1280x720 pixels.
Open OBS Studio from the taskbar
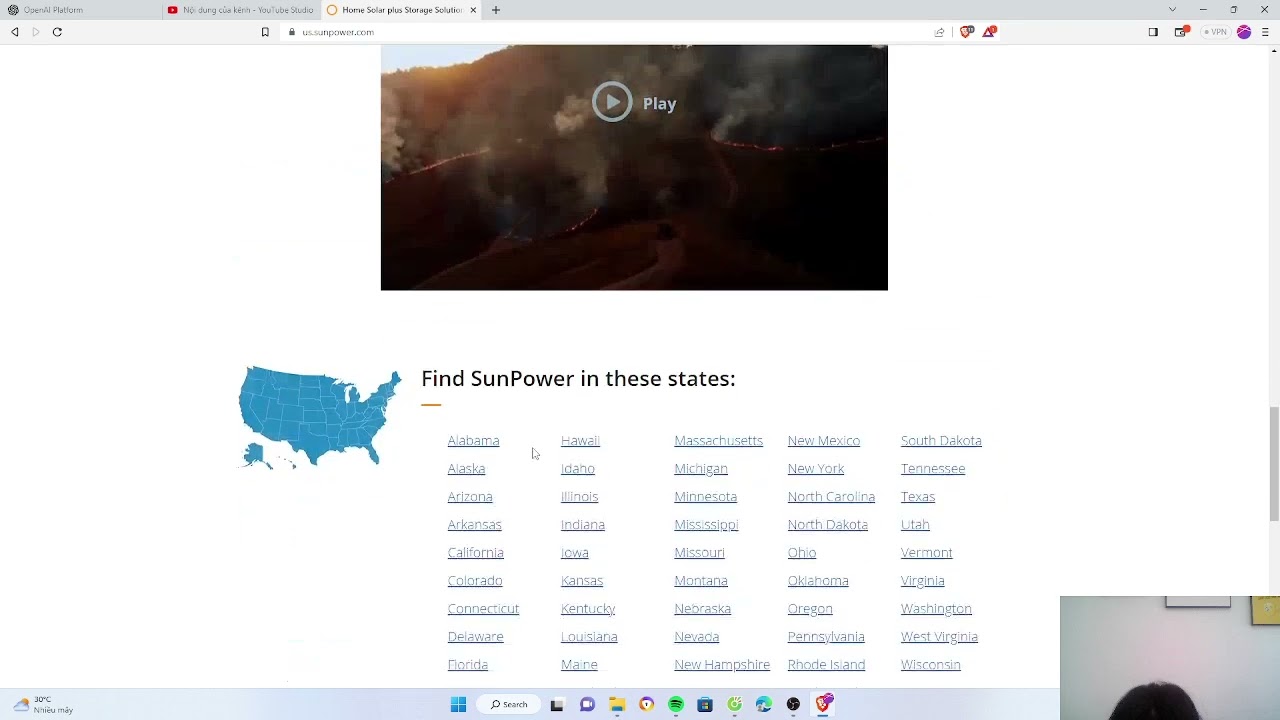coord(793,704)
